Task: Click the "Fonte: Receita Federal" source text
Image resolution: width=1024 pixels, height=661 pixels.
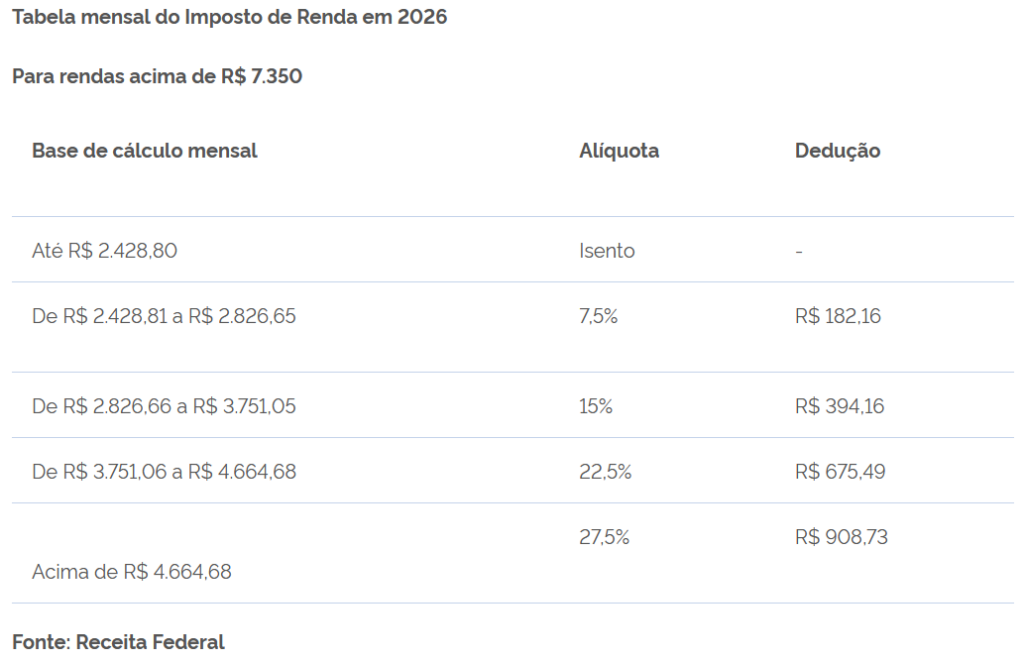Action: coord(118,642)
